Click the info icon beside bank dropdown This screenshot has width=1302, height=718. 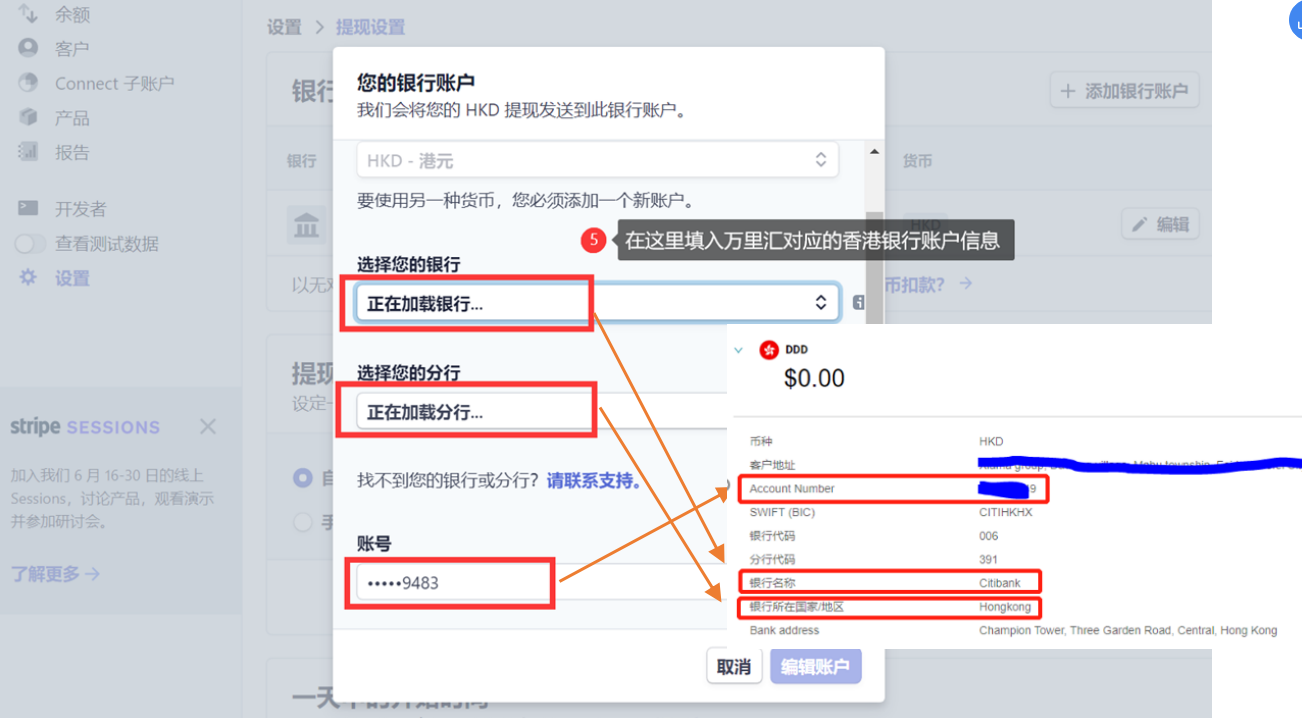pos(858,301)
